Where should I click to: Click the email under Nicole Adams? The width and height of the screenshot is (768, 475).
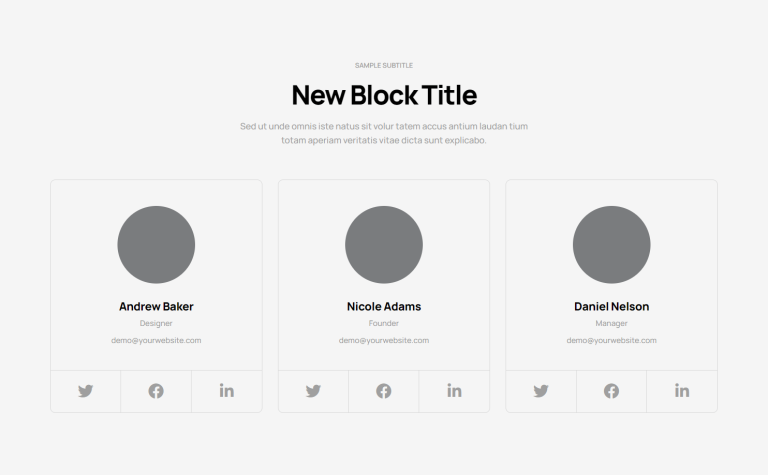[x=384, y=340]
